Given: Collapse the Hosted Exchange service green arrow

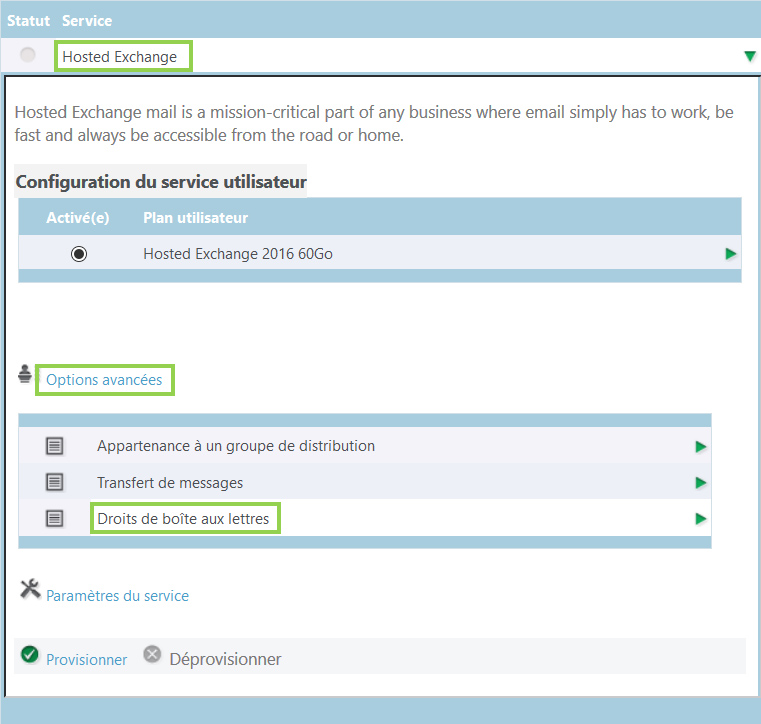Looking at the screenshot, I should point(750,56).
